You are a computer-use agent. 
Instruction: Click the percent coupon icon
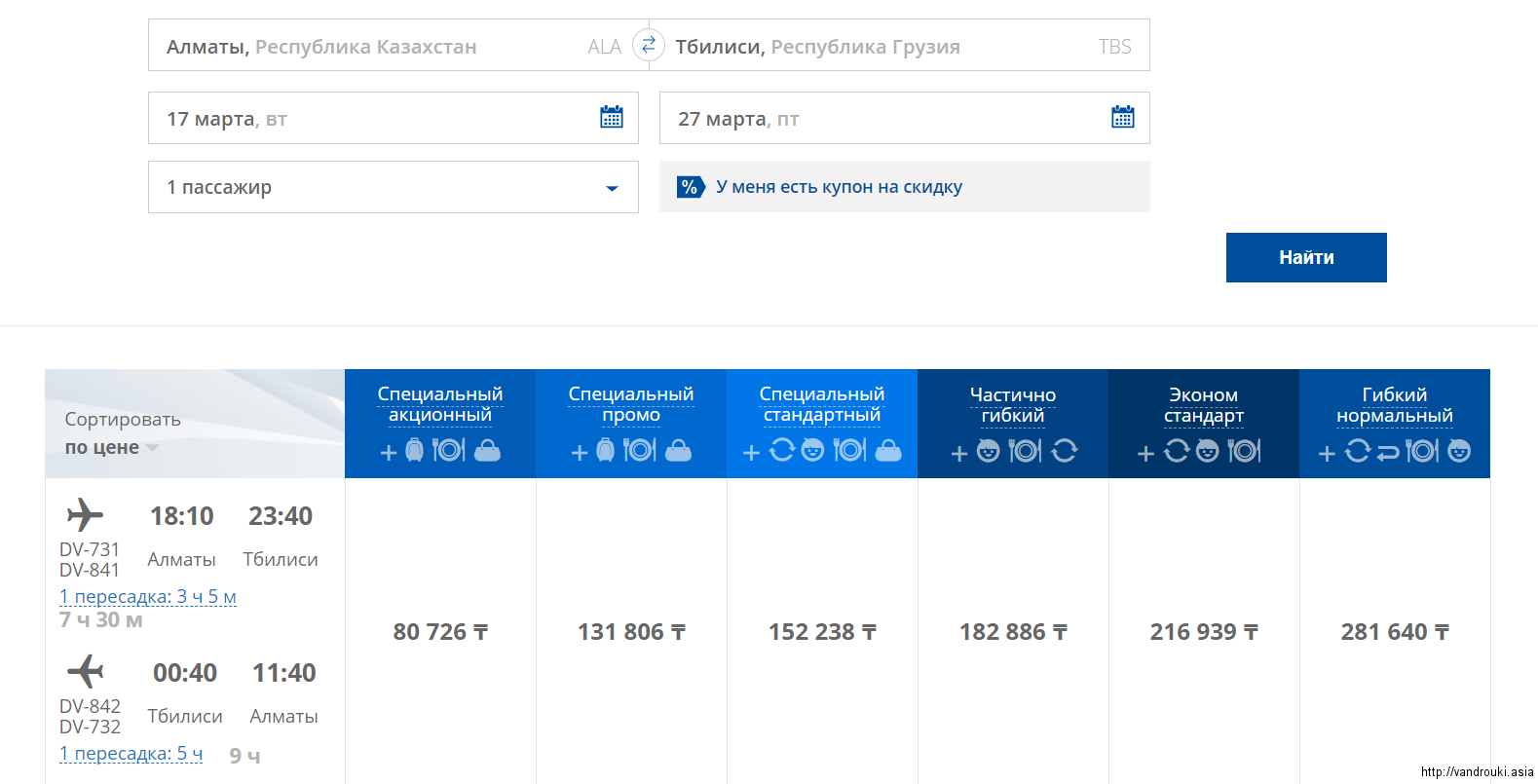pos(690,187)
